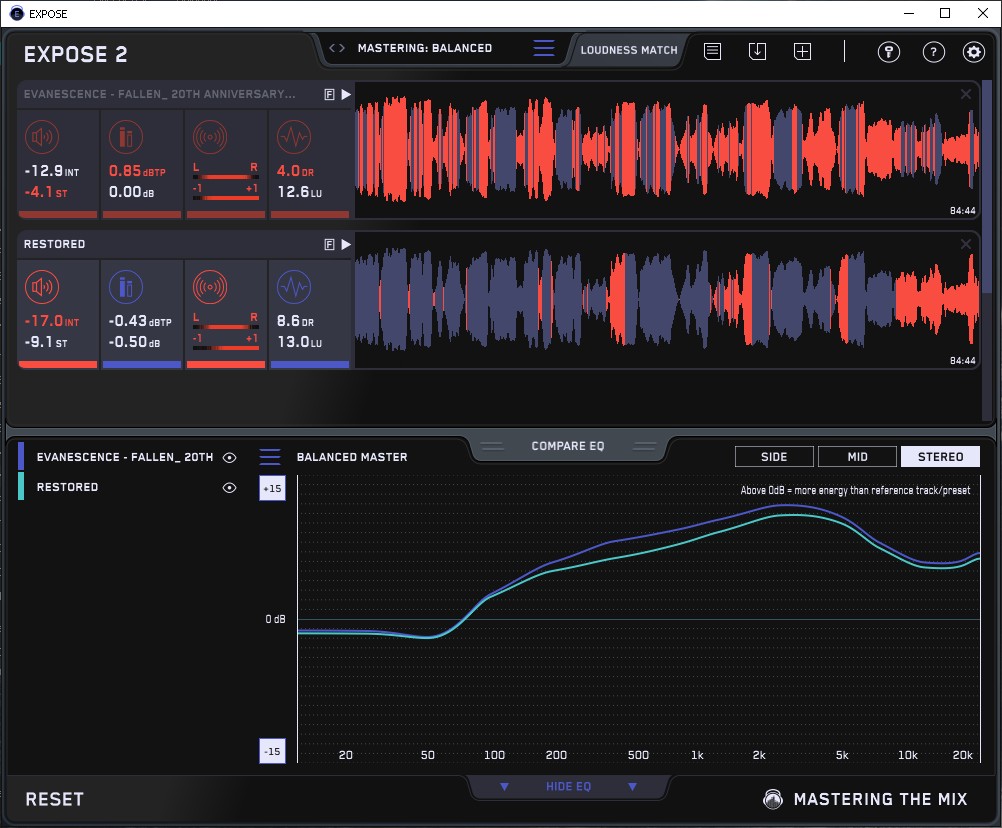Click the dynamic range icon in the Evanescence track
This screenshot has height=828, width=1002.
click(x=294, y=137)
